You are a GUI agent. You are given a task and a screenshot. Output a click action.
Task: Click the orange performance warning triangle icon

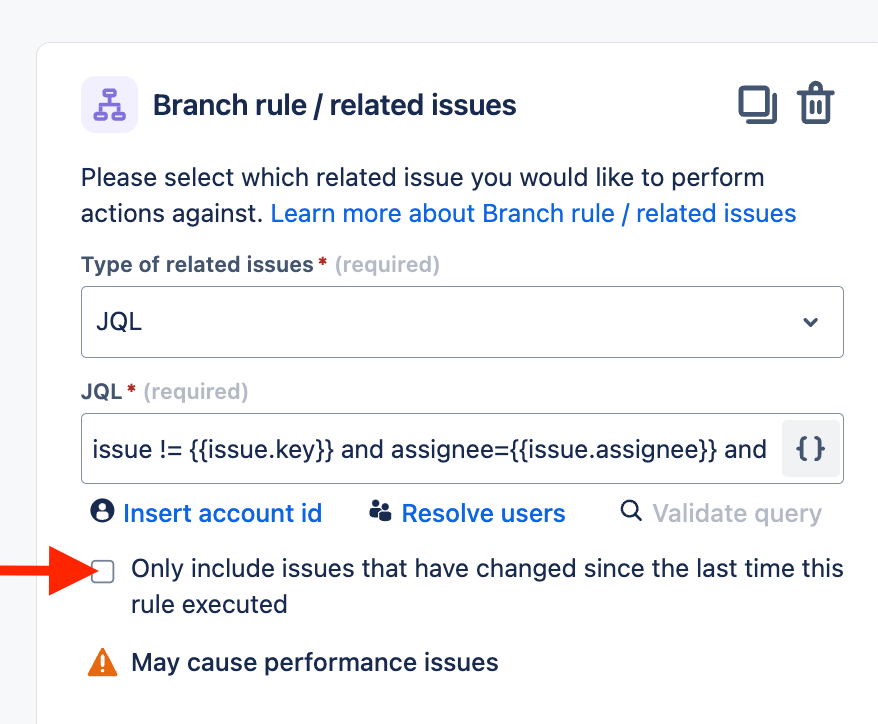(102, 662)
